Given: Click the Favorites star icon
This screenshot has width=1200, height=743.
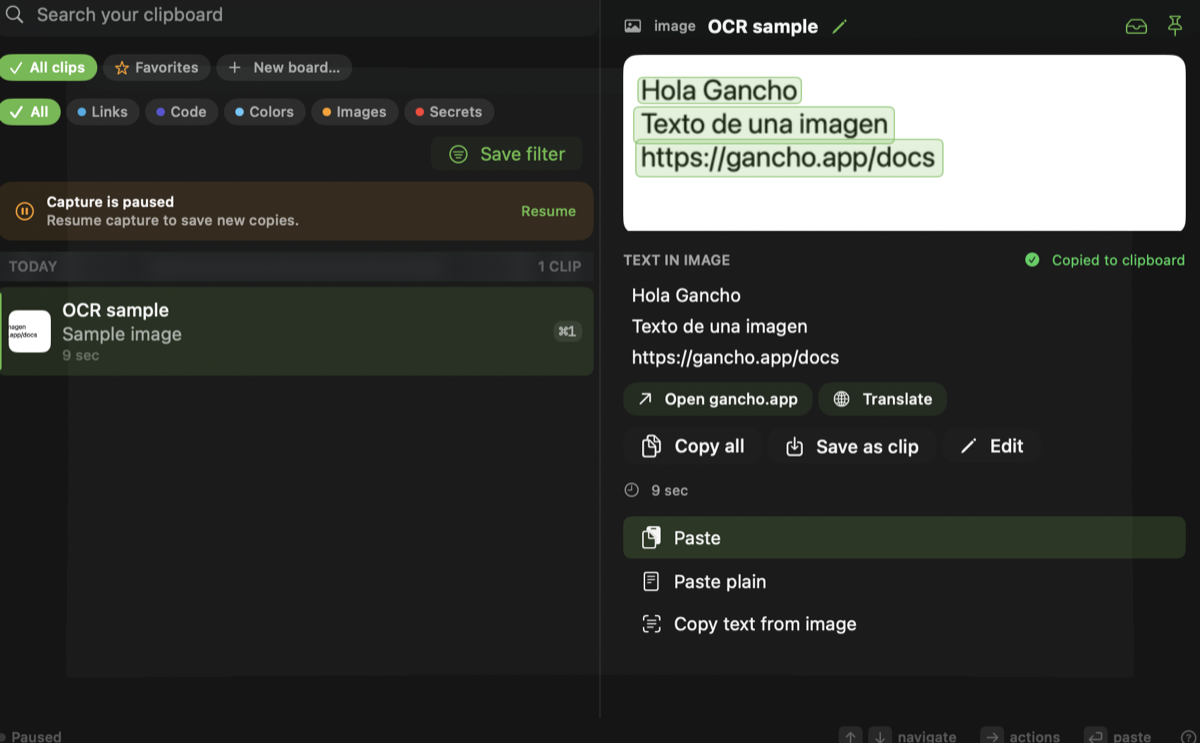Looking at the screenshot, I should point(122,68).
